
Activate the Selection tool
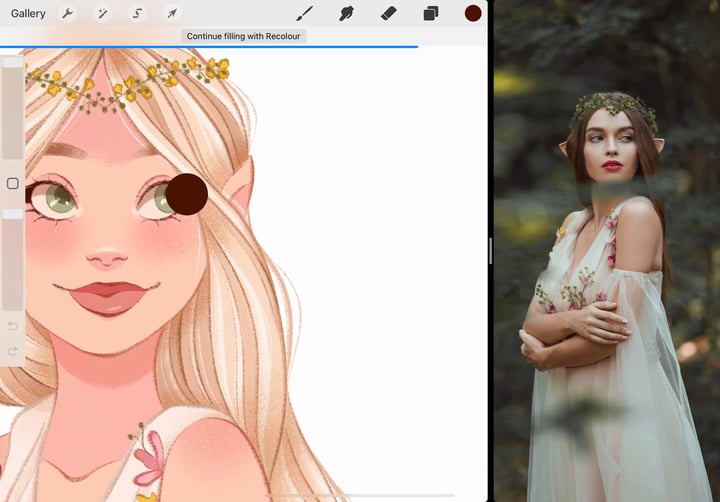[137, 14]
